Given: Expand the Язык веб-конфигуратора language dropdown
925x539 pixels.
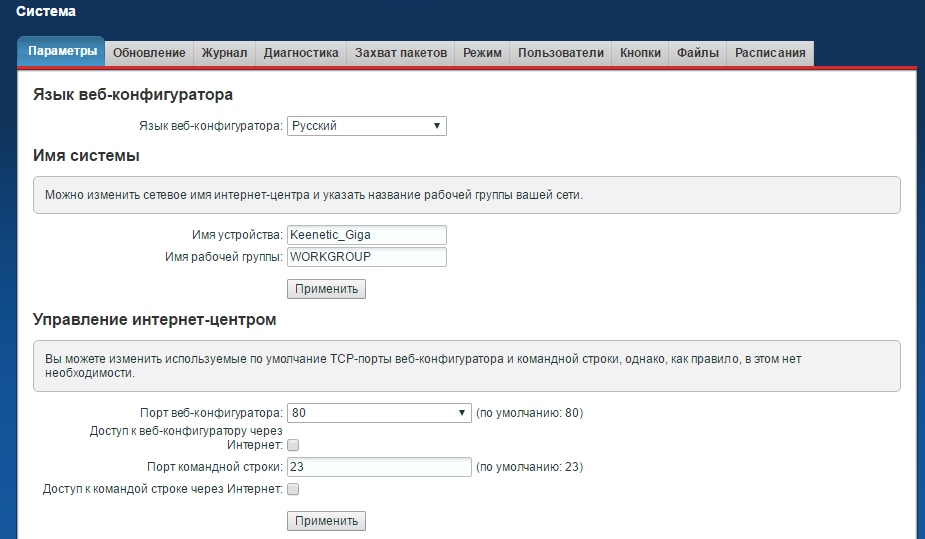Looking at the screenshot, I should click(x=366, y=126).
